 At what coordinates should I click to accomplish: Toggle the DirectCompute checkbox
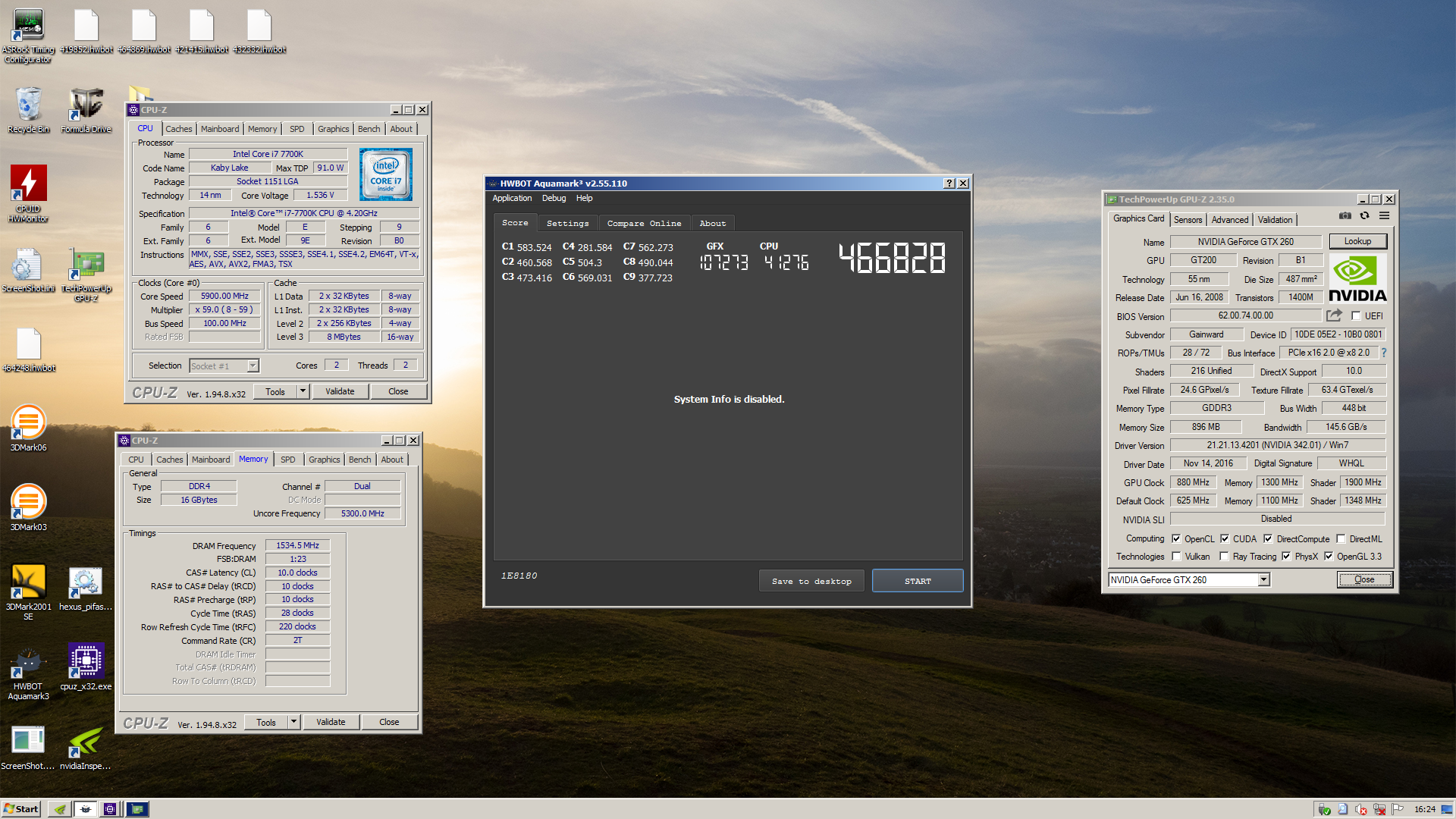tap(1268, 539)
